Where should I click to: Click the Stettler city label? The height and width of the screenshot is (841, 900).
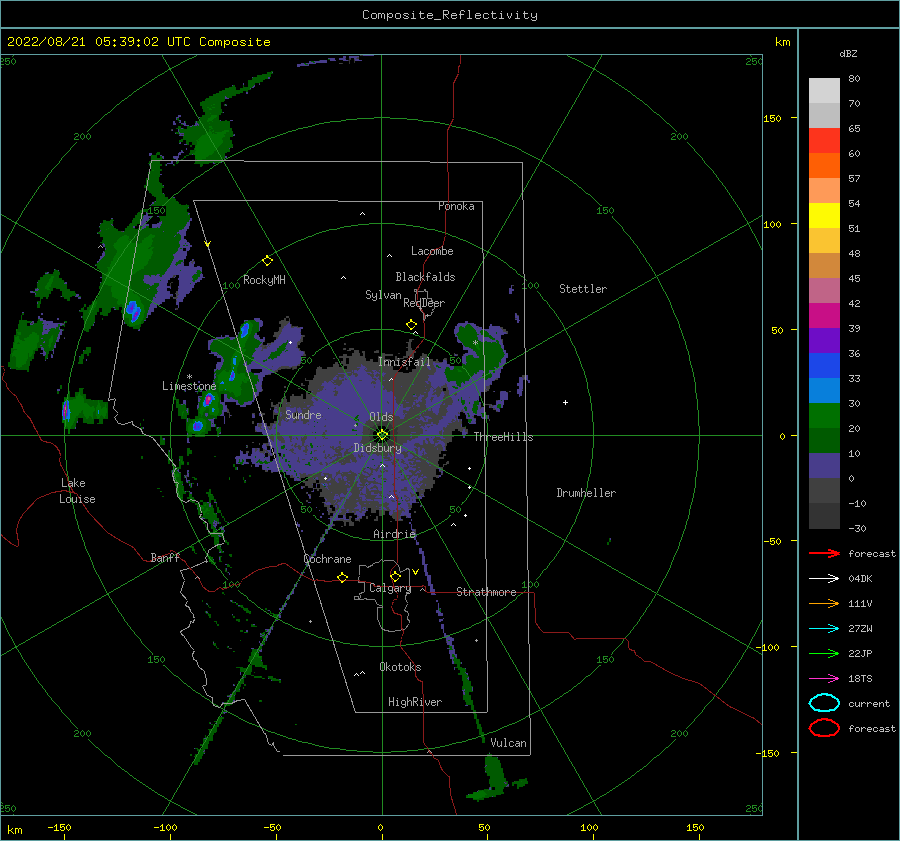coord(583,289)
